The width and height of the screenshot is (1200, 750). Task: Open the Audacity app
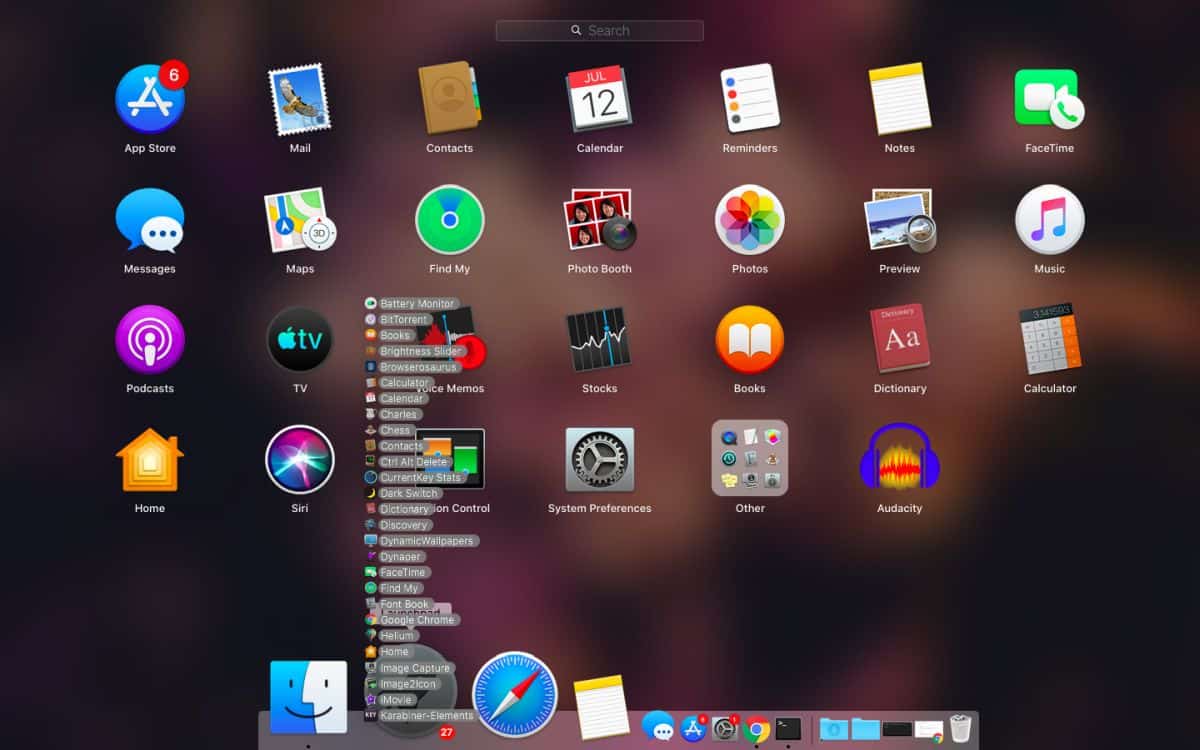point(900,458)
